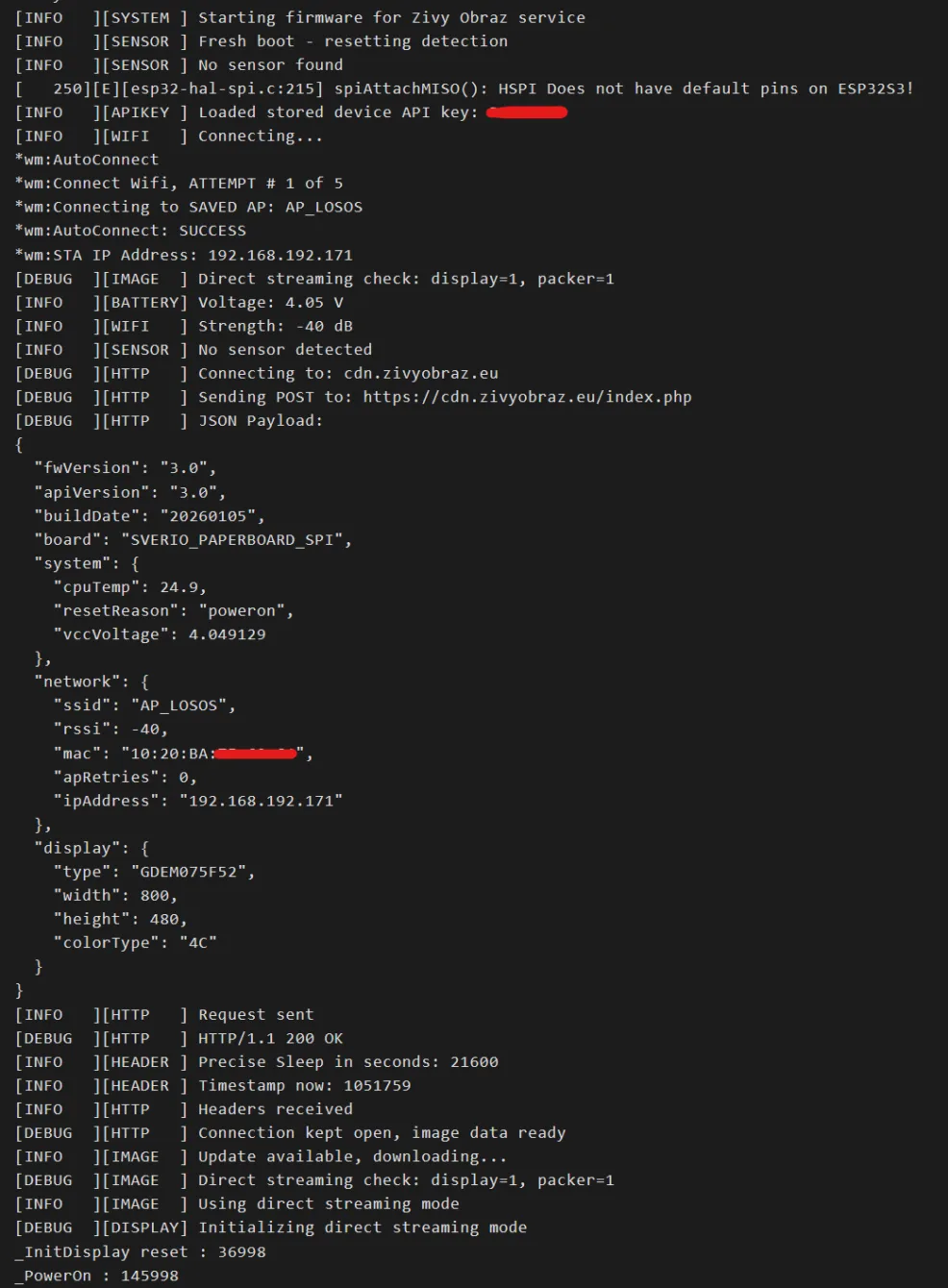Select the Precise Sleep value 21600

tap(474, 1062)
